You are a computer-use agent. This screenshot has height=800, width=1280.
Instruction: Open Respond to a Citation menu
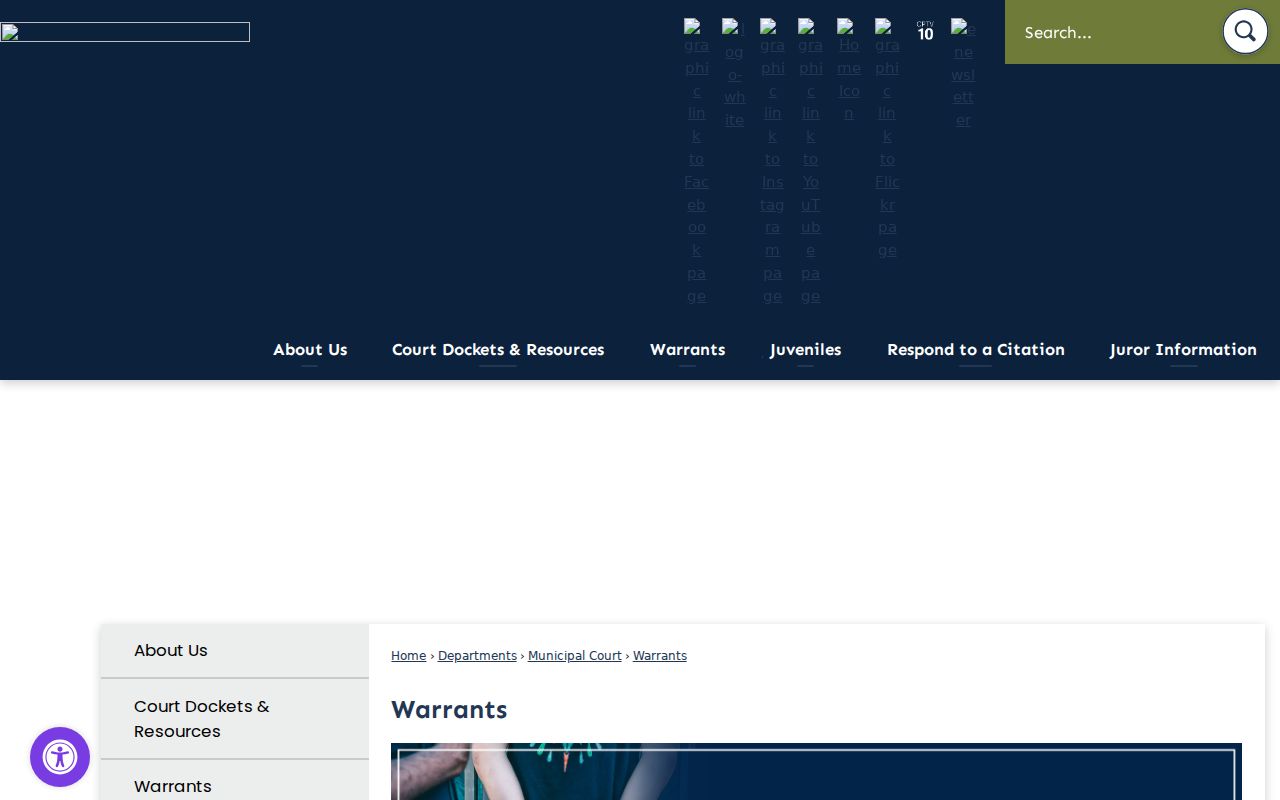[x=976, y=349]
